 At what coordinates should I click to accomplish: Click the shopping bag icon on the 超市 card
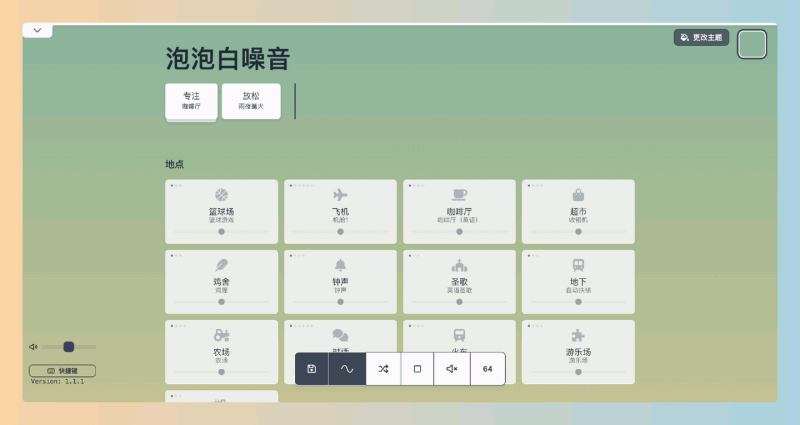(x=578, y=195)
